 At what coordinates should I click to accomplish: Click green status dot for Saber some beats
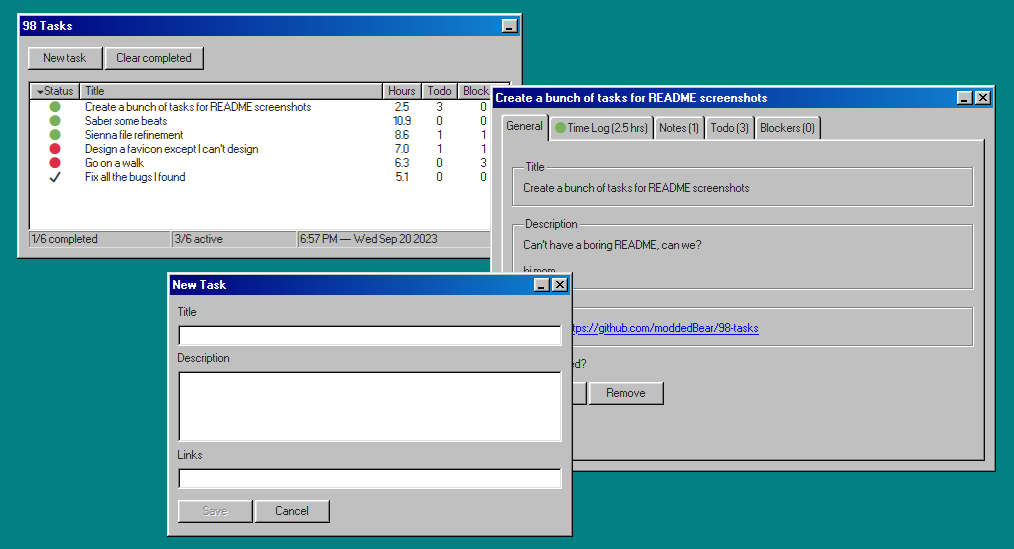point(55,121)
